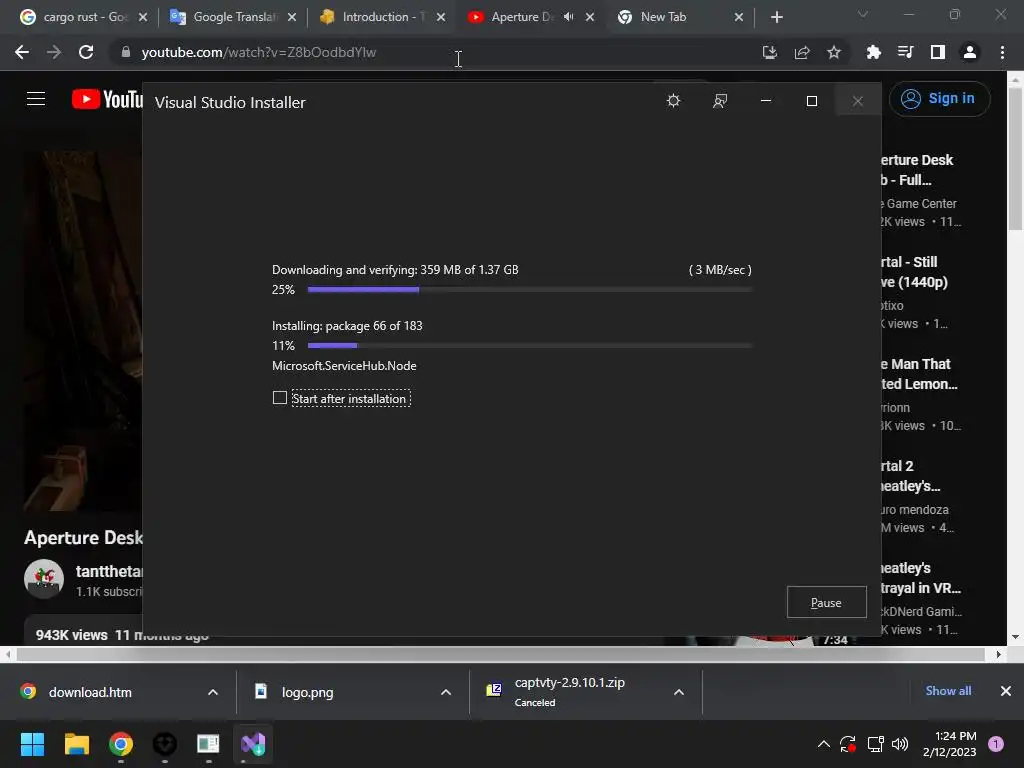Click the installer feedback icon
Screen dimensions: 1024x768
pos(720,101)
